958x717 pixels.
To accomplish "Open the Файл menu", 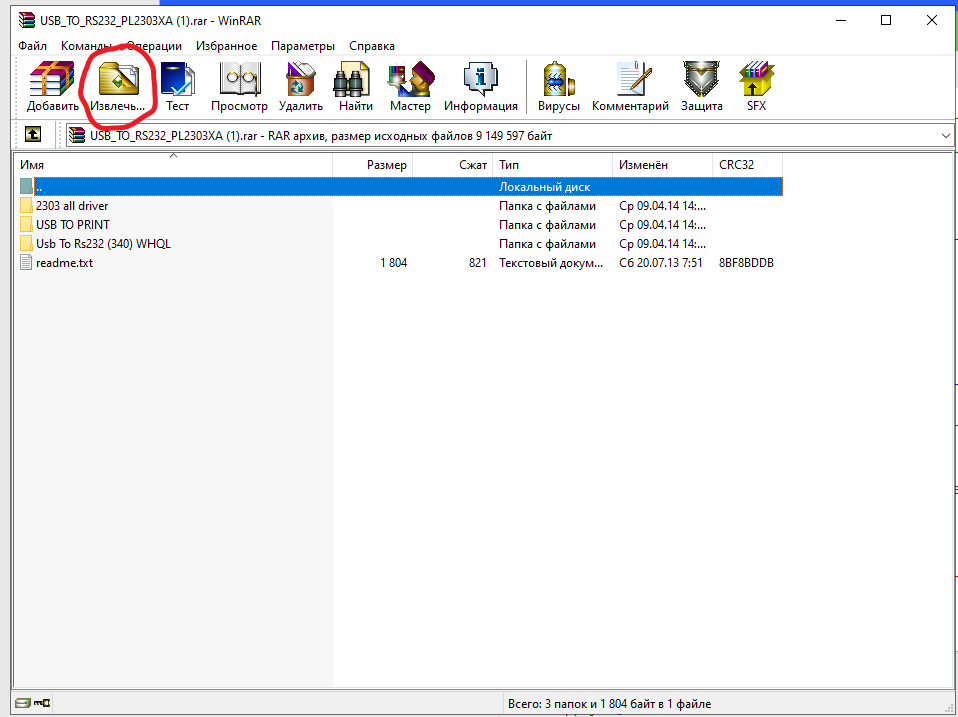I will tap(32, 46).
